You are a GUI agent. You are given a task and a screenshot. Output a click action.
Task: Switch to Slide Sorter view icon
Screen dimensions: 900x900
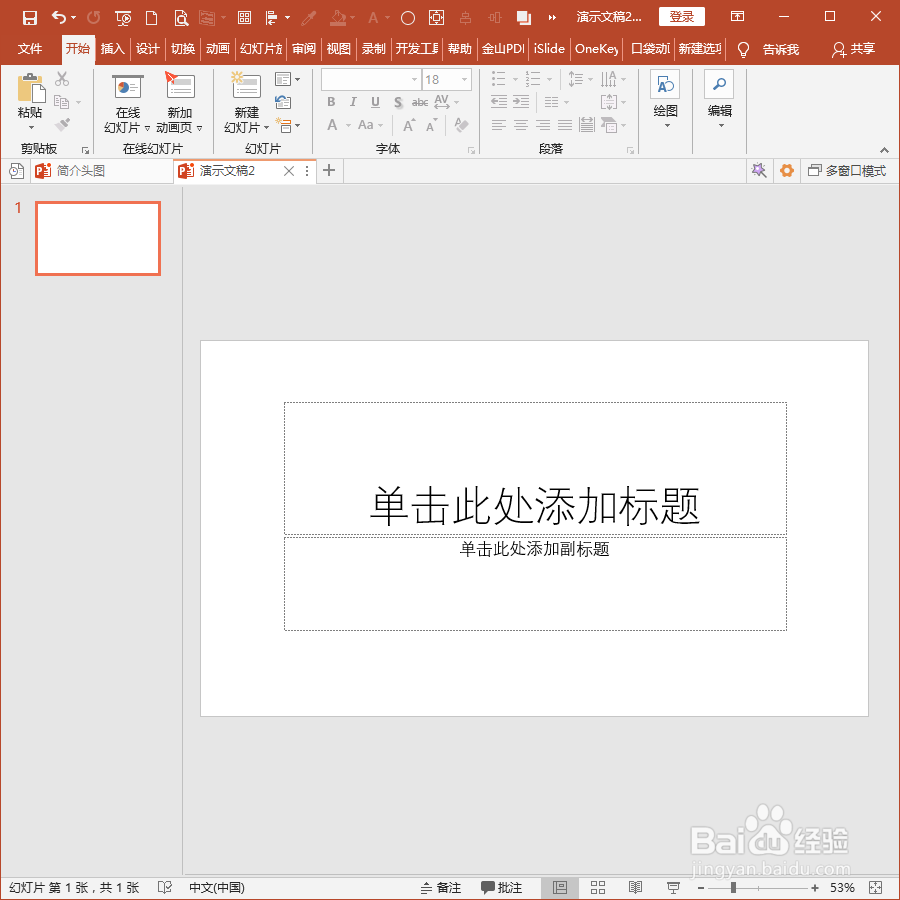pos(598,887)
